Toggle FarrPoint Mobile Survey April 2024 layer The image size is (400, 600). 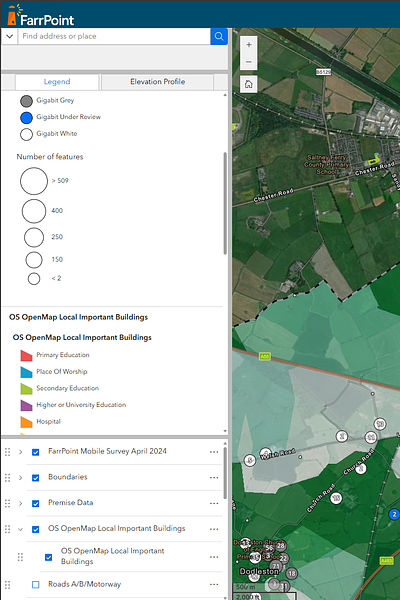(36, 452)
